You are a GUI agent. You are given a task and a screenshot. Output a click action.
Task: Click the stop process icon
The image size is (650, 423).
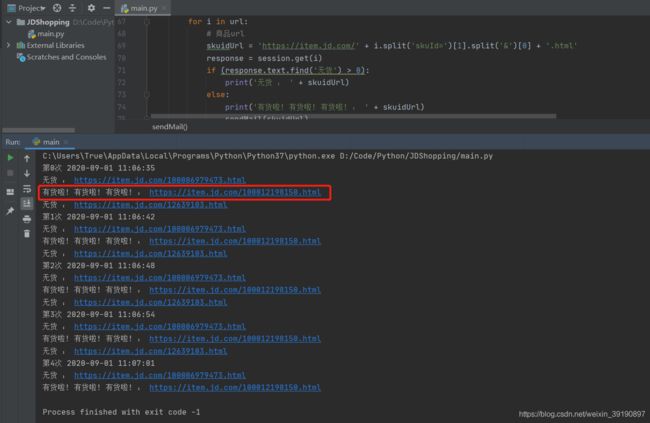tap(10, 173)
